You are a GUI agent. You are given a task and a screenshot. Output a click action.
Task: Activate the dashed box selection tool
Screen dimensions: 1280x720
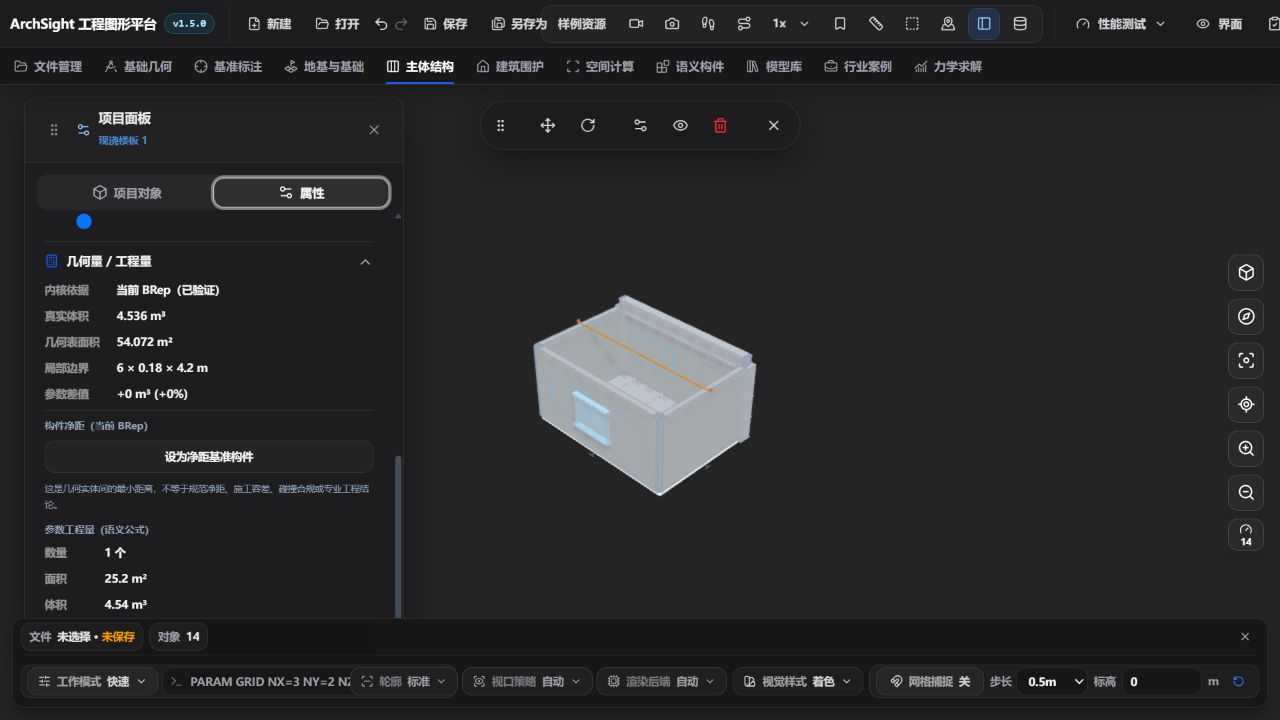coord(912,24)
